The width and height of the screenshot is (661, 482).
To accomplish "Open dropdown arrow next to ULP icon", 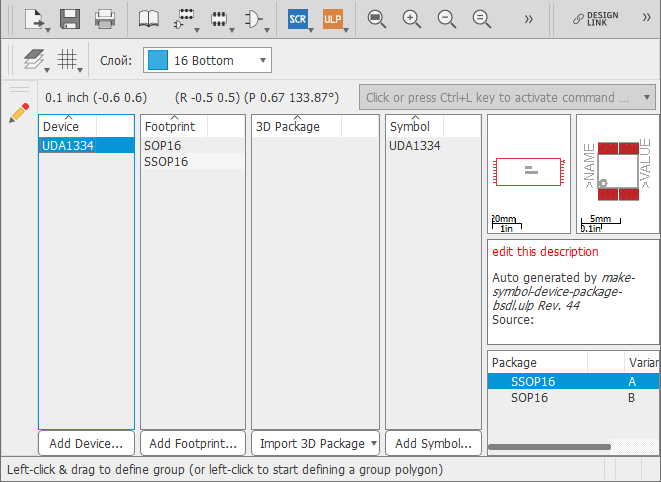I will [x=346, y=30].
